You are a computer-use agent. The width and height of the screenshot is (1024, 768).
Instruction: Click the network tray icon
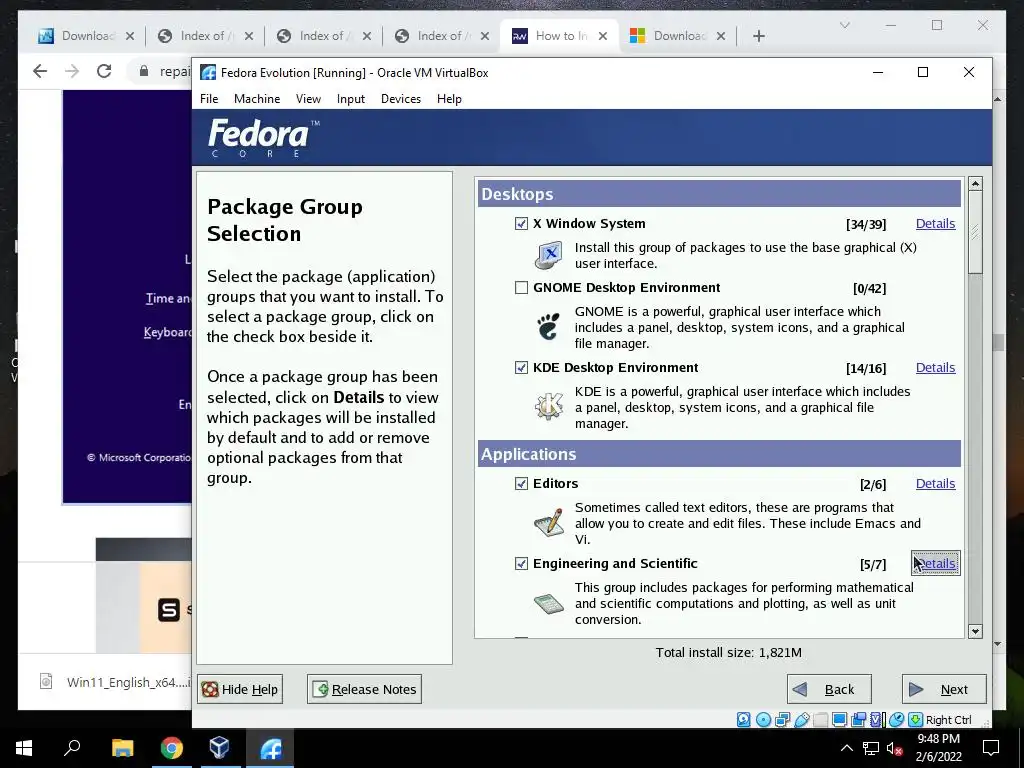[871, 748]
